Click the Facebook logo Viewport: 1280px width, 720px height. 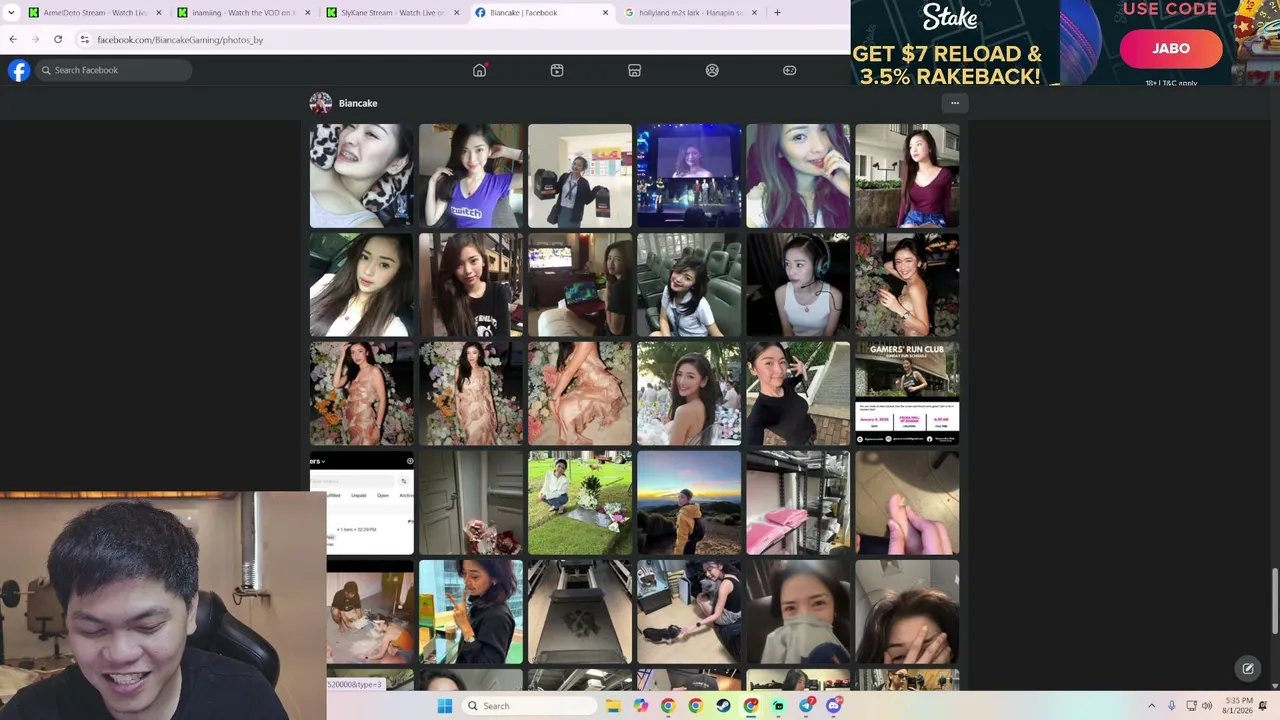pos(19,70)
